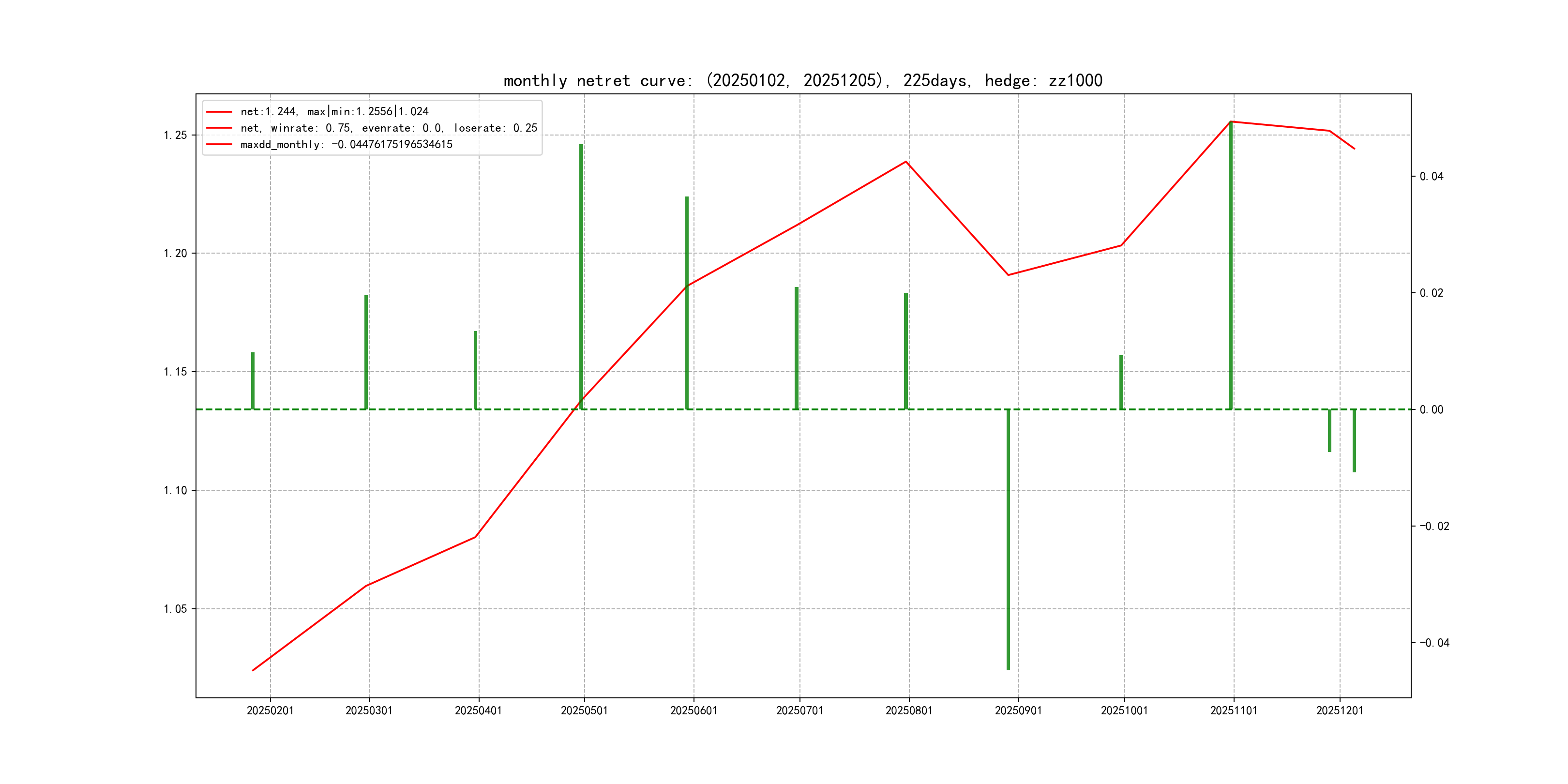Click the last negative bar after 20251201
This screenshot has width=1568, height=784.
click(x=1355, y=441)
